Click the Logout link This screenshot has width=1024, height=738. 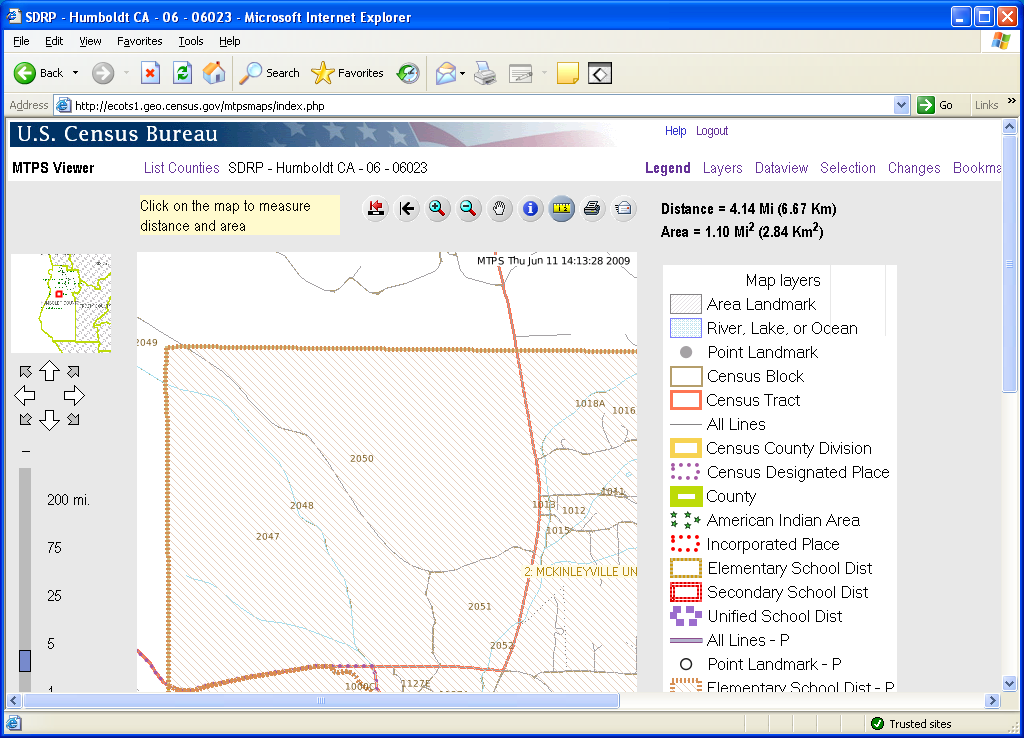click(x=712, y=131)
